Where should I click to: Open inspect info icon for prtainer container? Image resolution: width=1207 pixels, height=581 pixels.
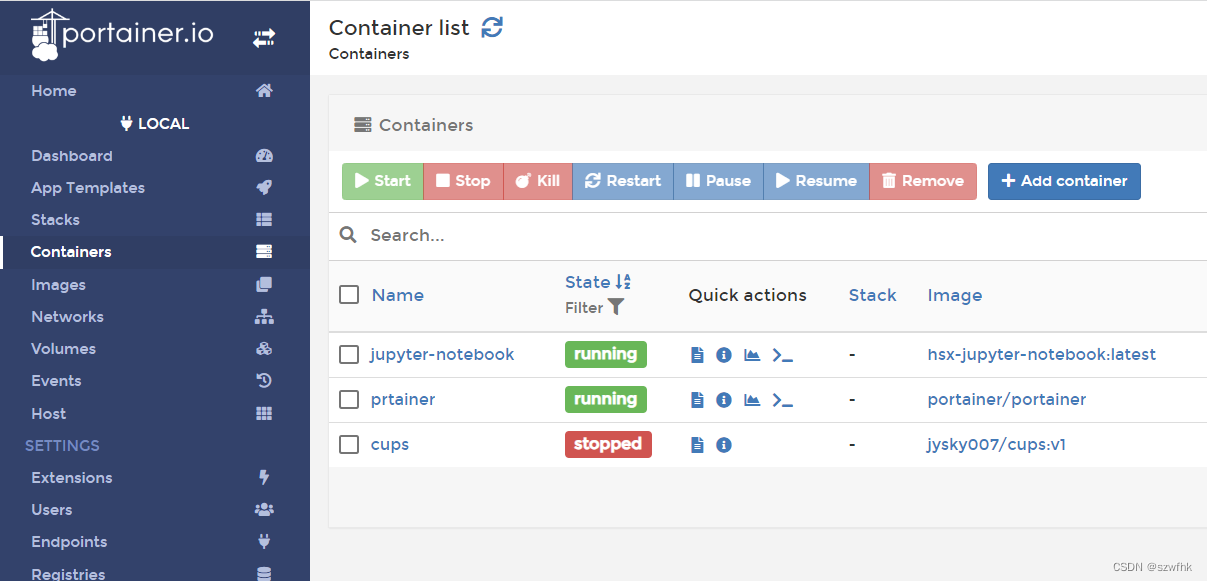pyautogui.click(x=724, y=400)
